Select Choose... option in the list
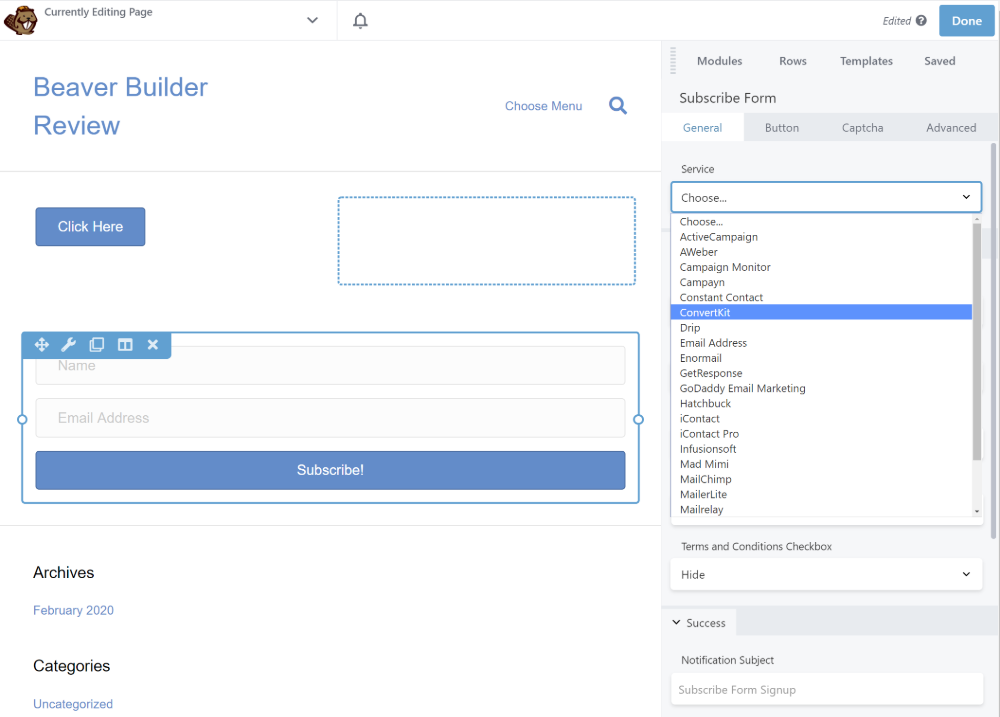The height and width of the screenshot is (717, 1000). coord(821,222)
